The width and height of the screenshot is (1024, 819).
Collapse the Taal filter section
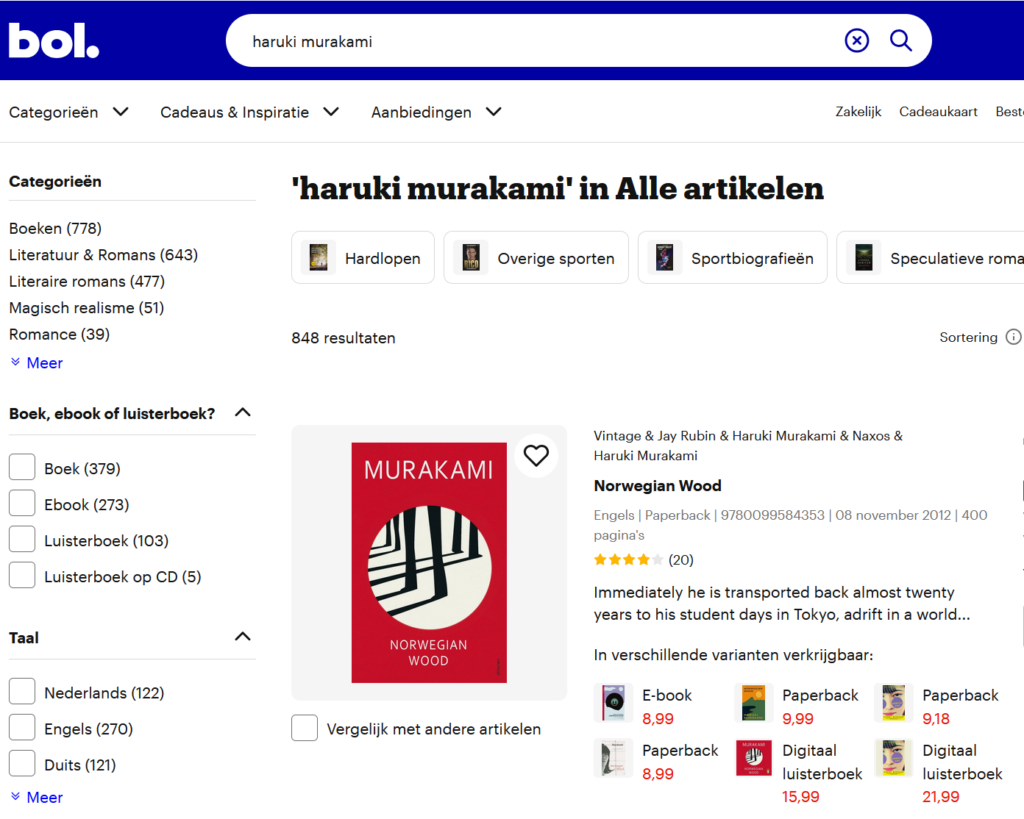(242, 637)
